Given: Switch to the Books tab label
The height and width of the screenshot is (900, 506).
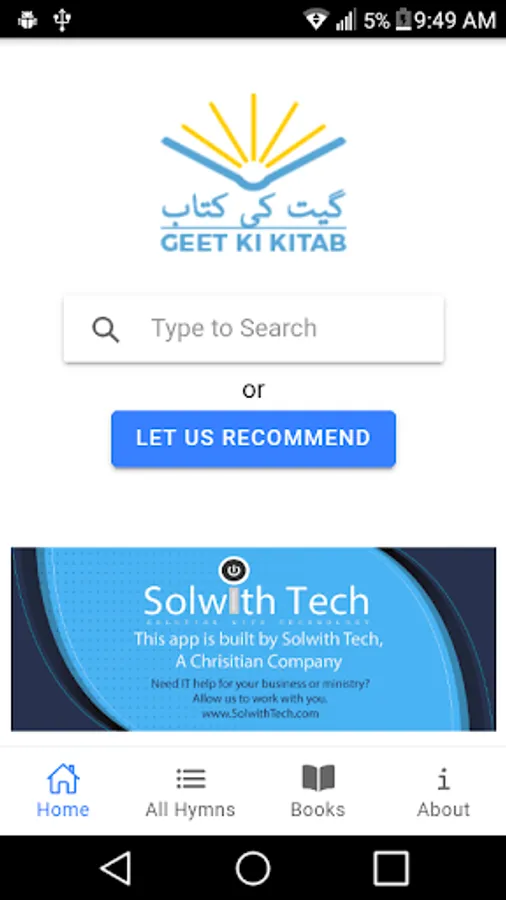Looking at the screenshot, I should [318, 810].
